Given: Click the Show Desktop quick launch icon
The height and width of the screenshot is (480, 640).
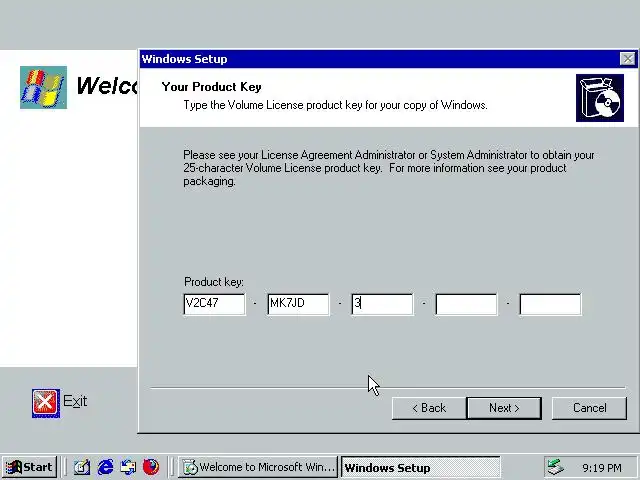Looking at the screenshot, I should (x=82, y=467).
